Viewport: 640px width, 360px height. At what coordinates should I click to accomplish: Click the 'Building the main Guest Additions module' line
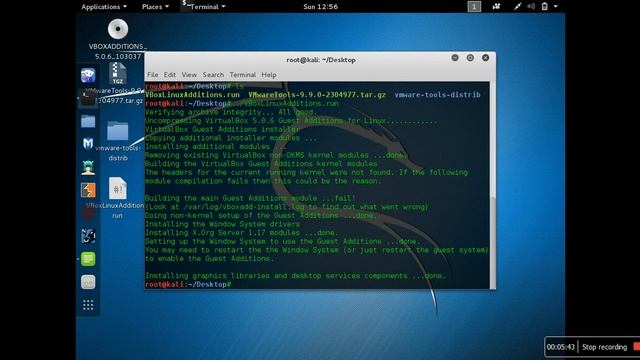pos(250,198)
